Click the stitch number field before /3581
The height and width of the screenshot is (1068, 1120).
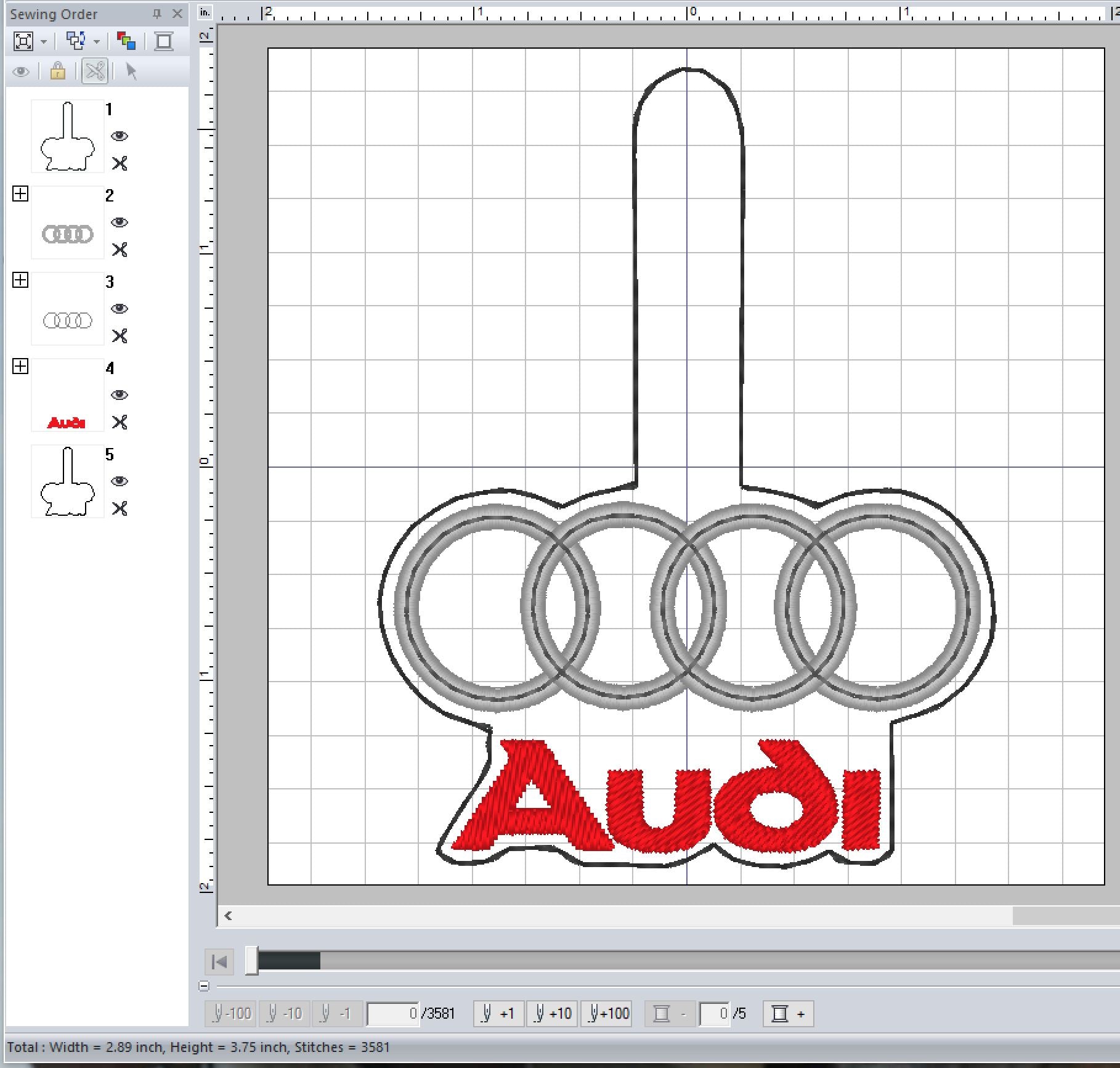click(393, 1014)
